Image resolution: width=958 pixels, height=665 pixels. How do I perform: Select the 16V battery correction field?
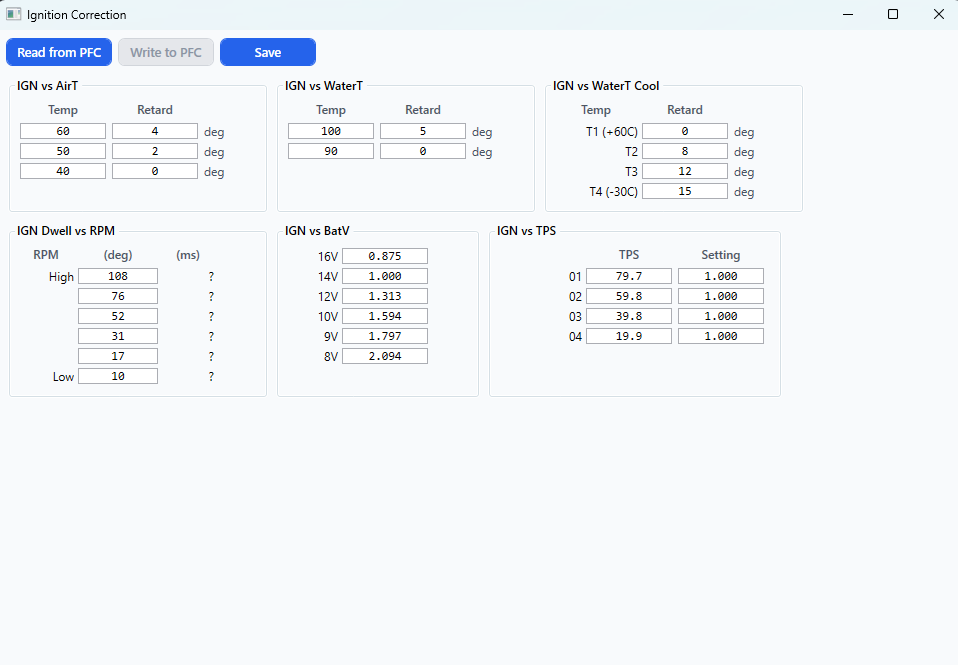pyautogui.click(x=385, y=255)
